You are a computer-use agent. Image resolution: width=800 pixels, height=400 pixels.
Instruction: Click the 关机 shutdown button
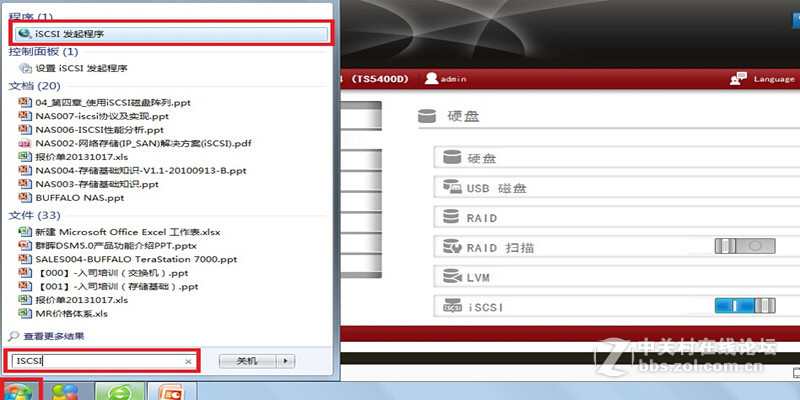(247, 361)
